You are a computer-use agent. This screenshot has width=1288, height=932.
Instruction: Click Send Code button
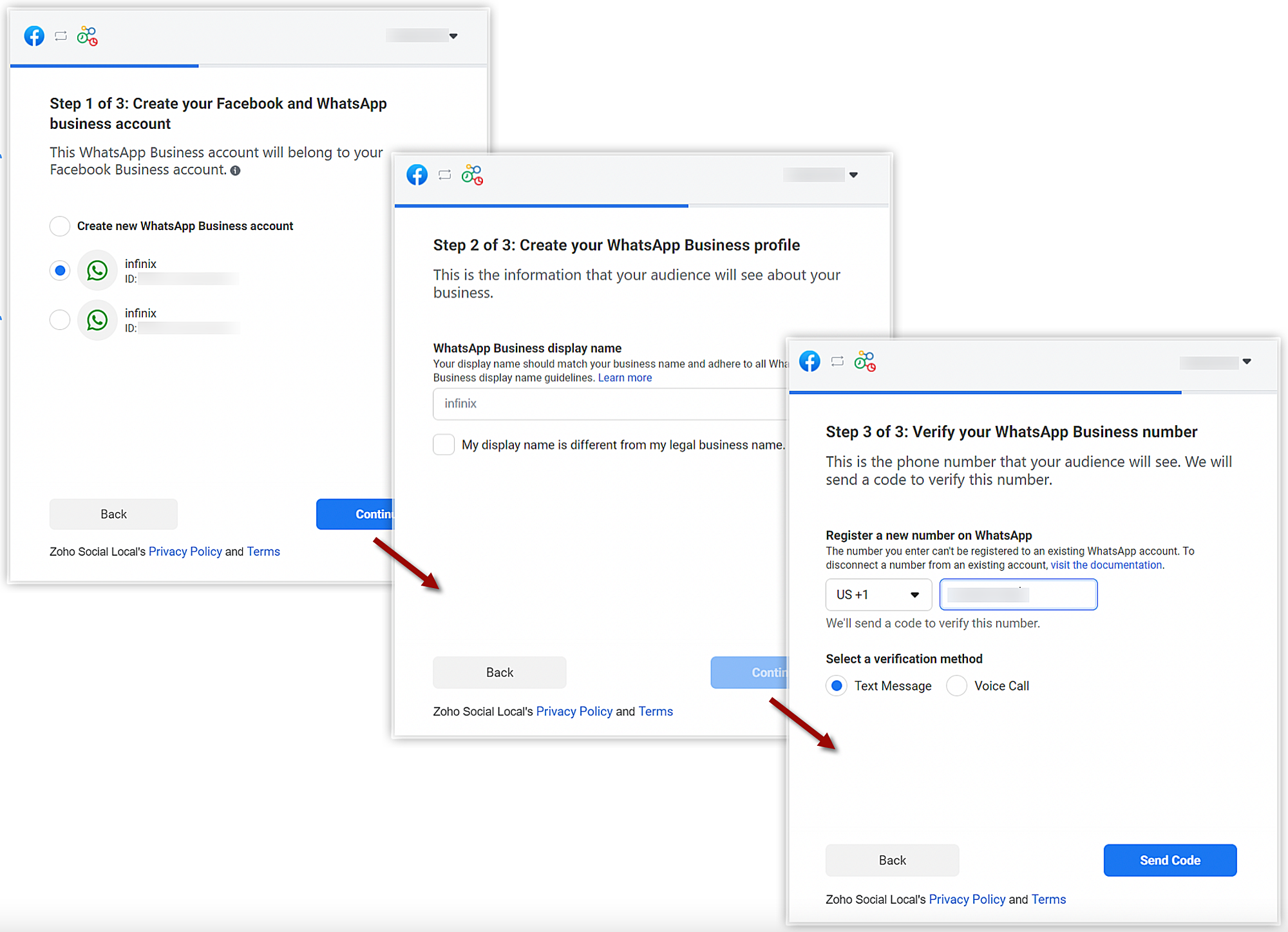[1170, 861]
